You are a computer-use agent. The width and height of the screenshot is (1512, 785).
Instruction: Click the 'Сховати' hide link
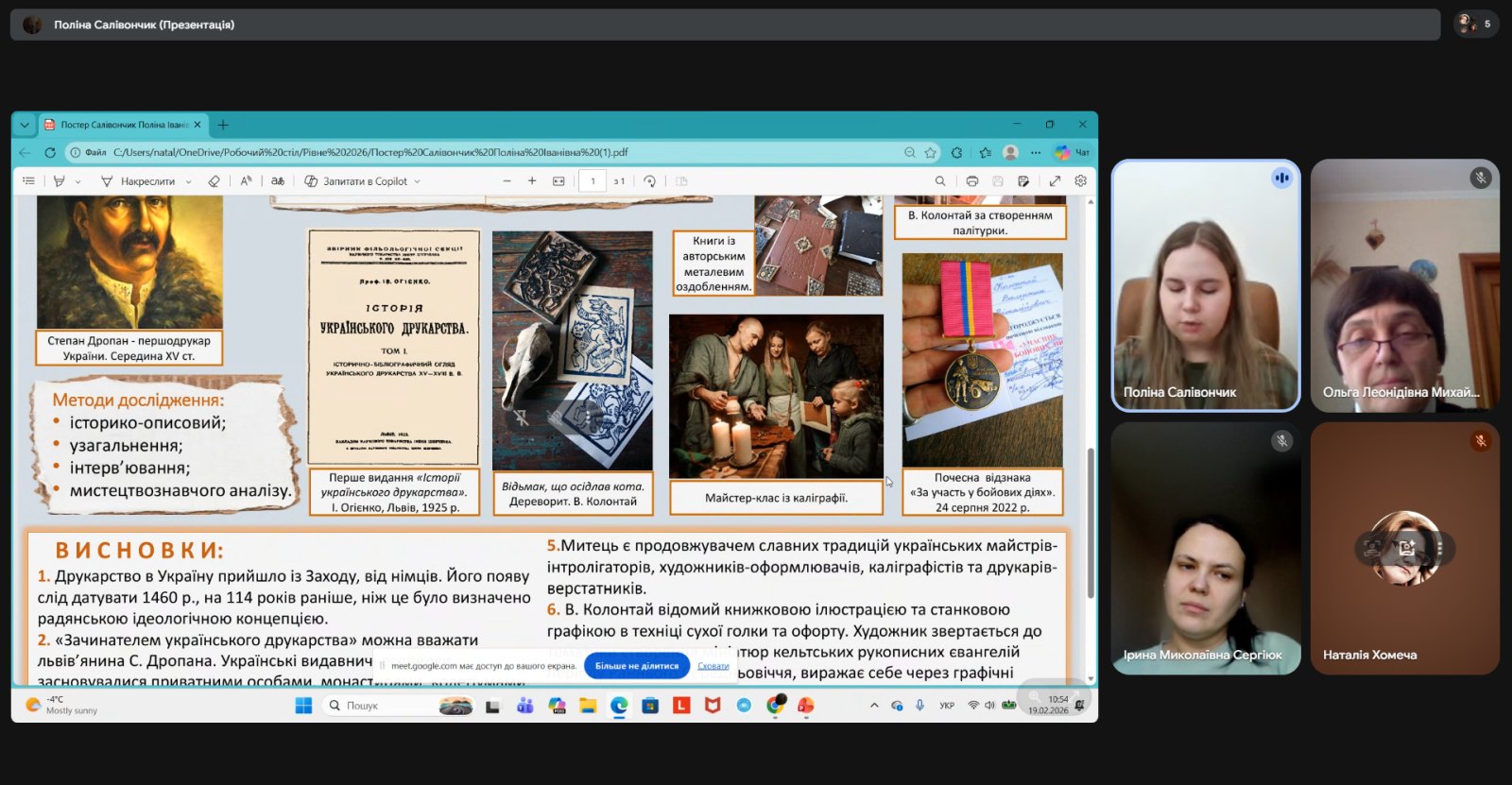pyautogui.click(x=713, y=666)
